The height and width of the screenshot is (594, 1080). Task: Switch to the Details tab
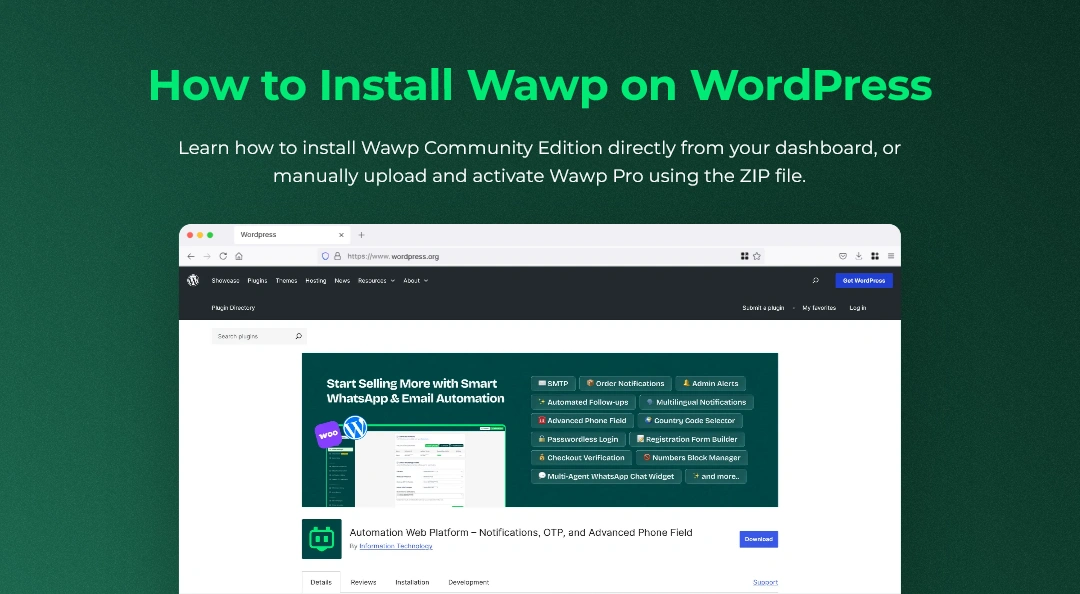click(x=321, y=582)
